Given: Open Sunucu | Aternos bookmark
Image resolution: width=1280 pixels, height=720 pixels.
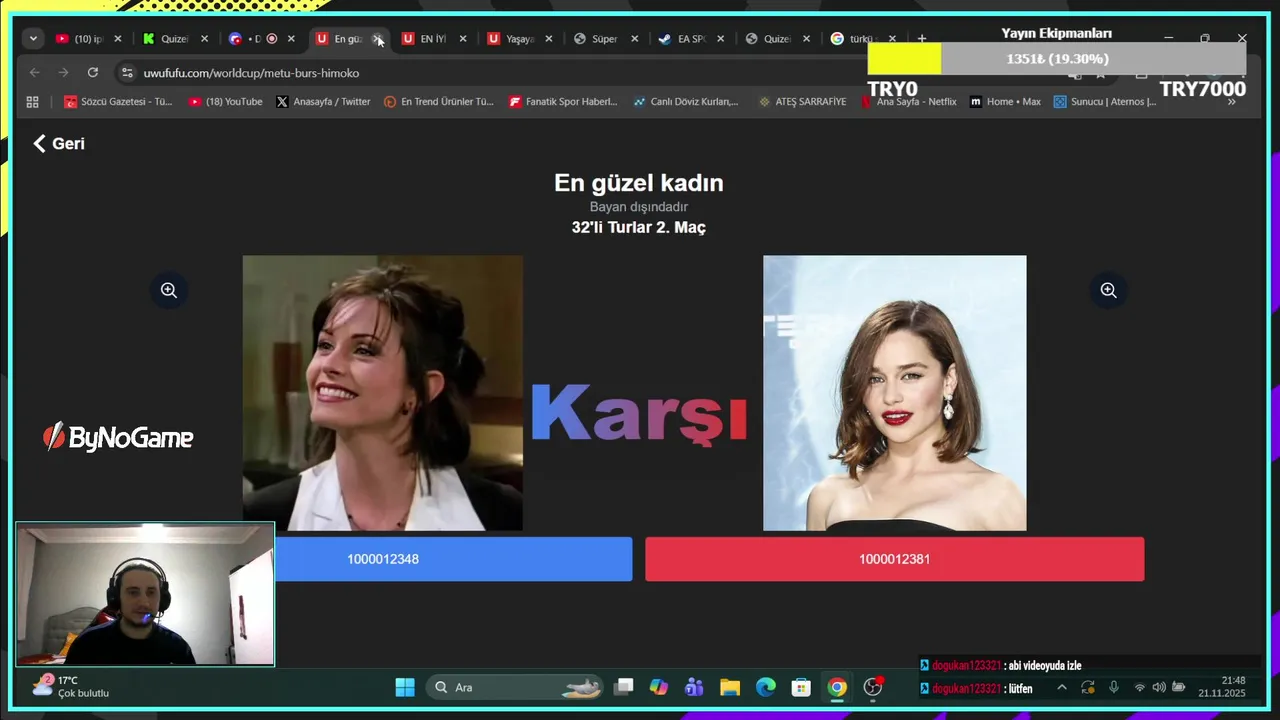Looking at the screenshot, I should (x=1105, y=102).
